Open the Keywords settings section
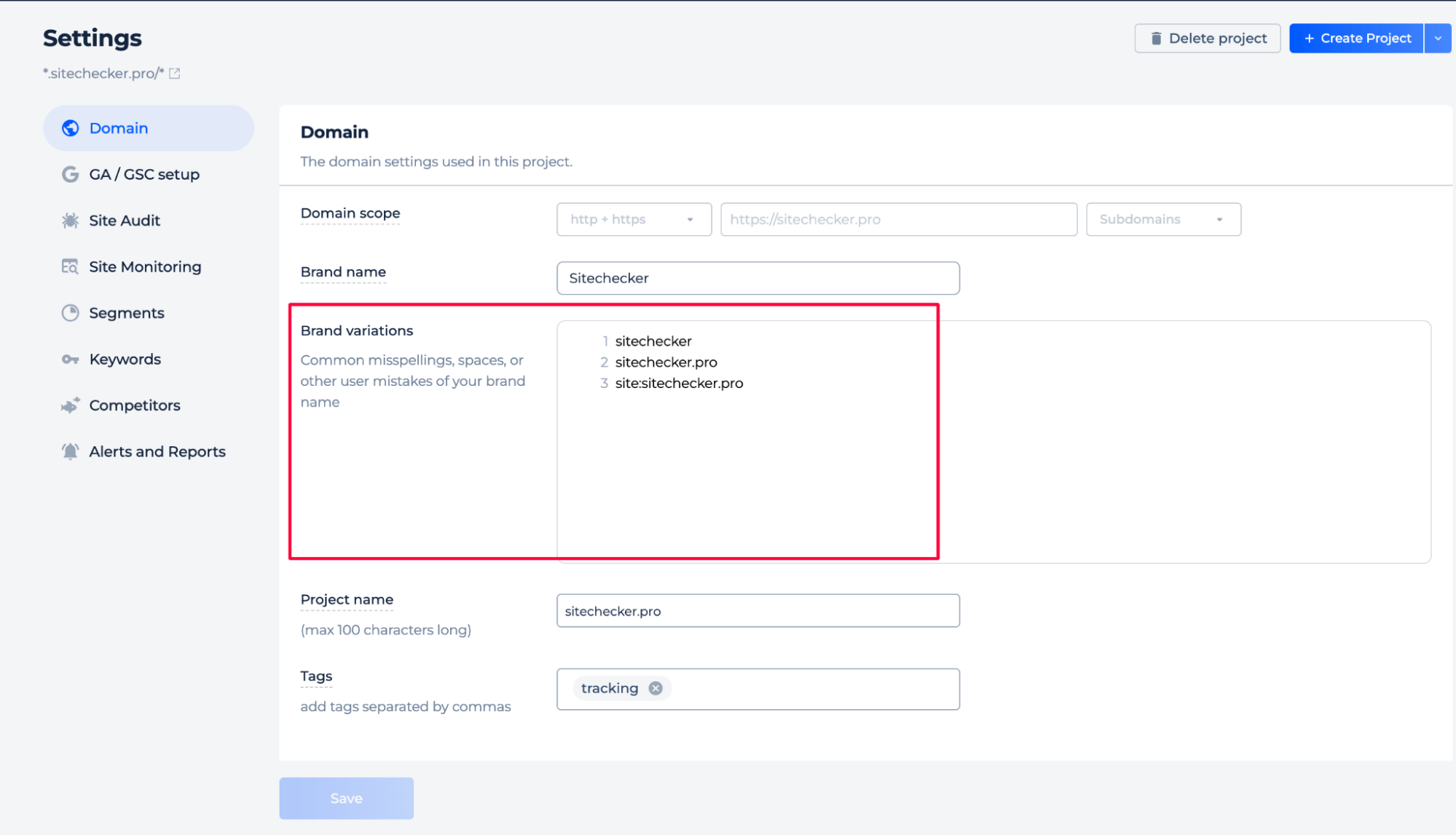The height and width of the screenshot is (835, 1456). [x=125, y=360]
